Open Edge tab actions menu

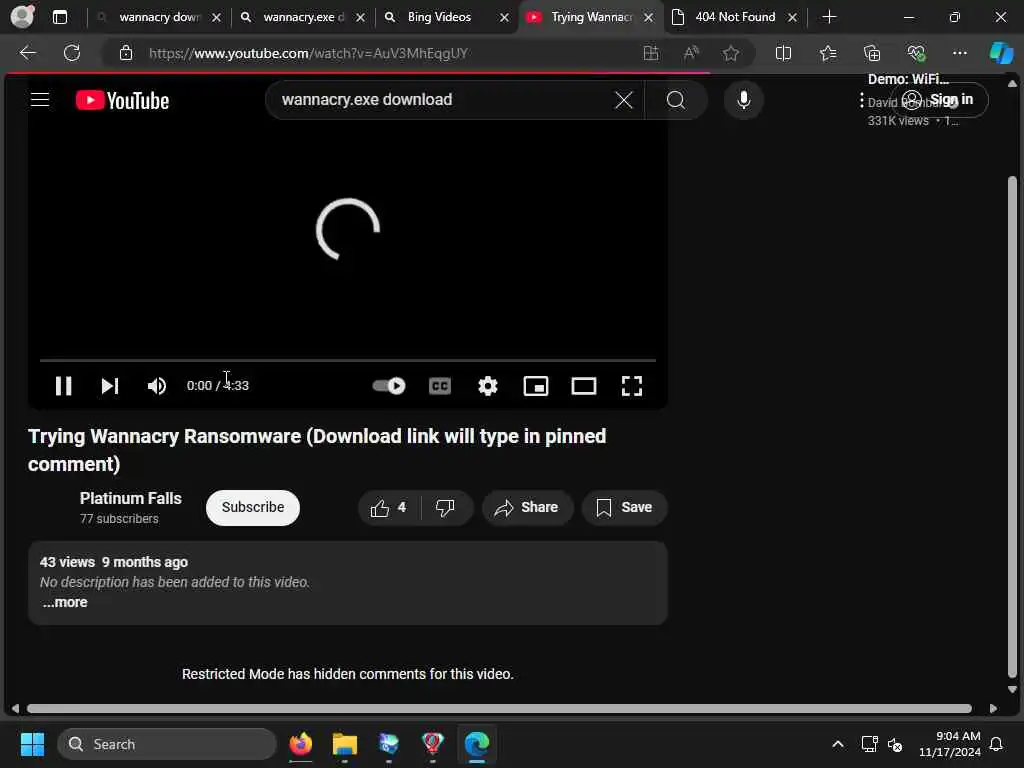pyautogui.click(x=59, y=17)
